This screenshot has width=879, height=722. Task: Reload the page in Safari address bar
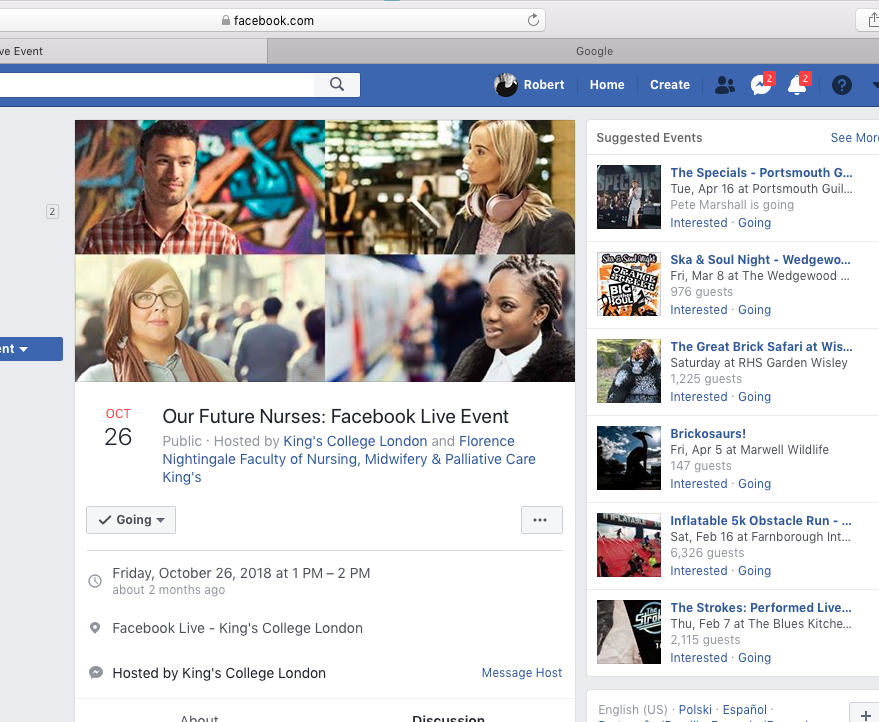click(533, 20)
